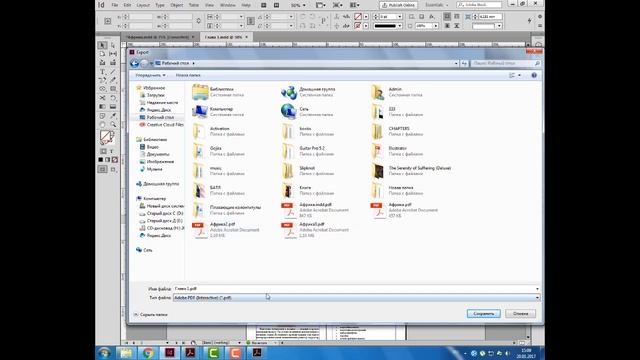Select the Eyedropper tool in InDesign toolbox

(113, 116)
